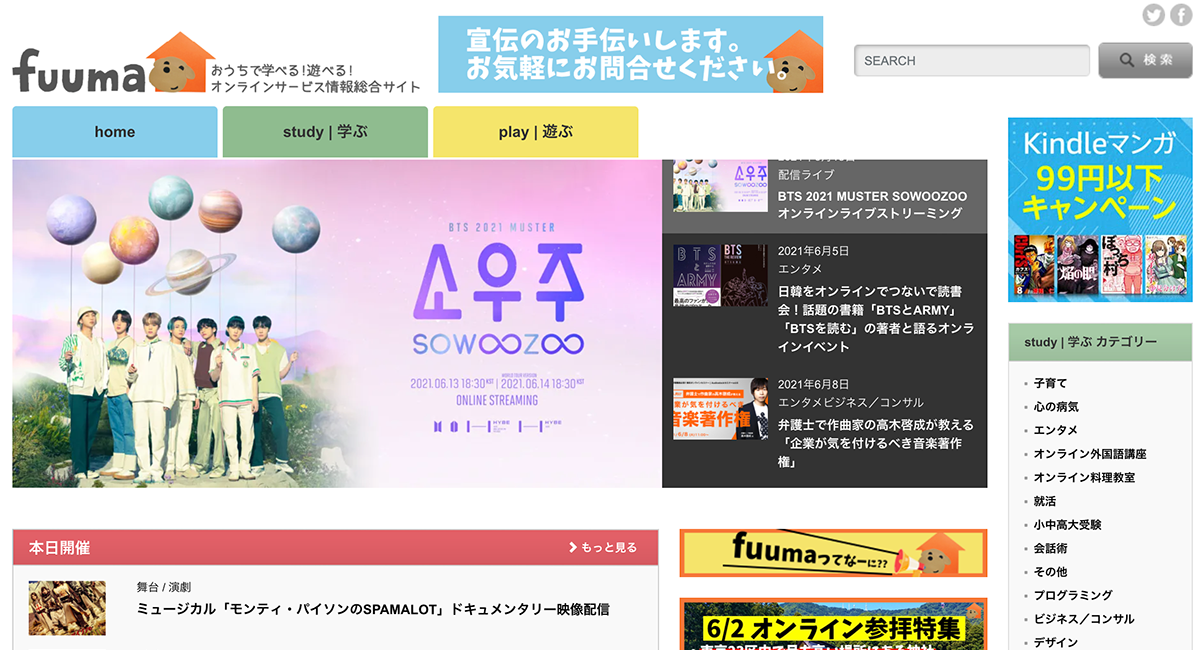Screen dimensions: 1200x650
Task: Click the Twitter icon in the header
Action: pos(1154,15)
